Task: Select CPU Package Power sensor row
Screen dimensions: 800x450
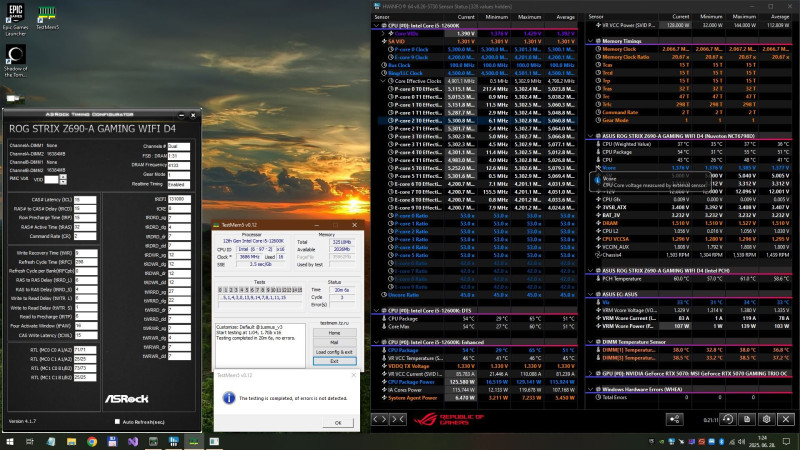Action: coord(477,382)
